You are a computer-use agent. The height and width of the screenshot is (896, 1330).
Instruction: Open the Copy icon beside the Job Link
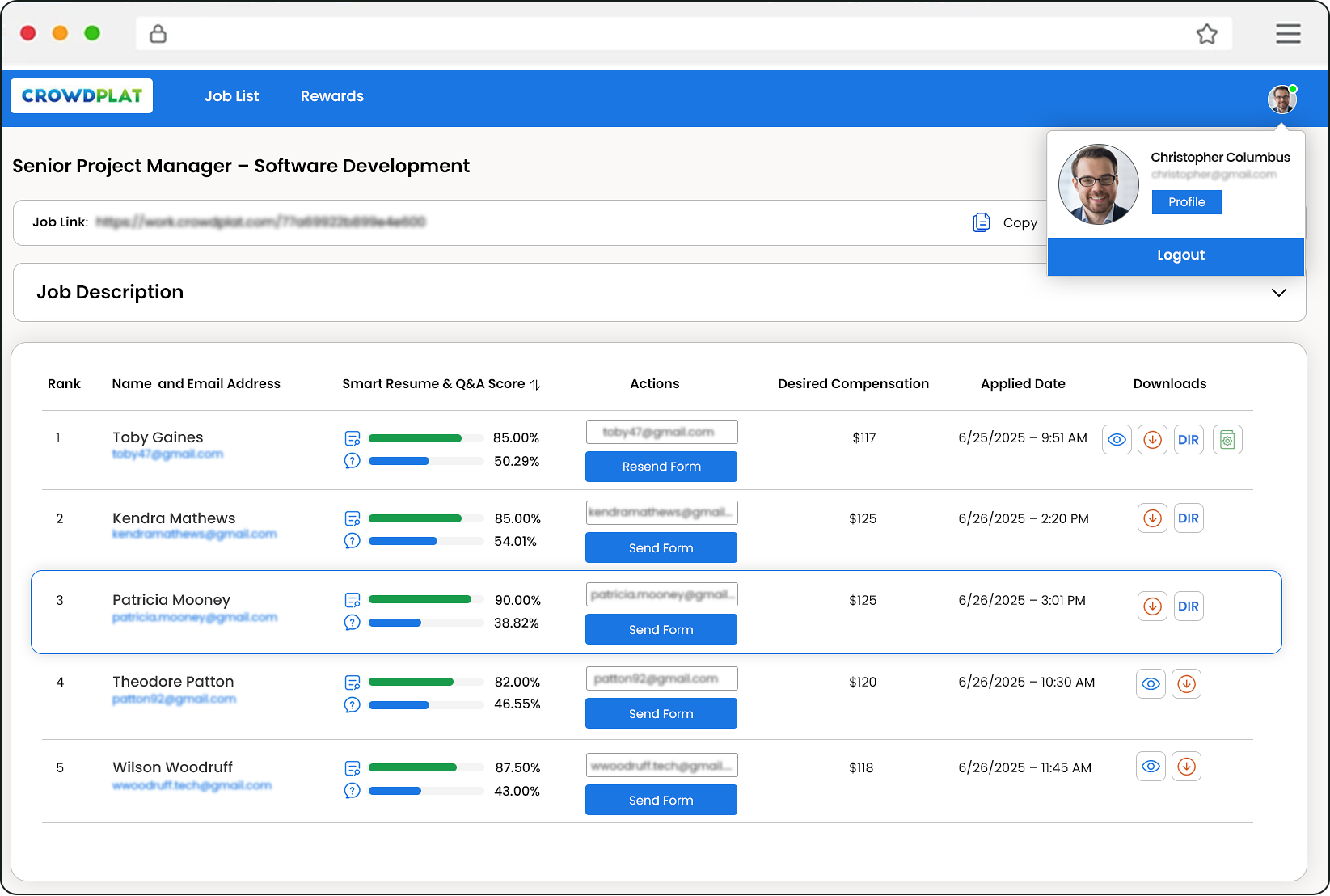[x=982, y=222]
